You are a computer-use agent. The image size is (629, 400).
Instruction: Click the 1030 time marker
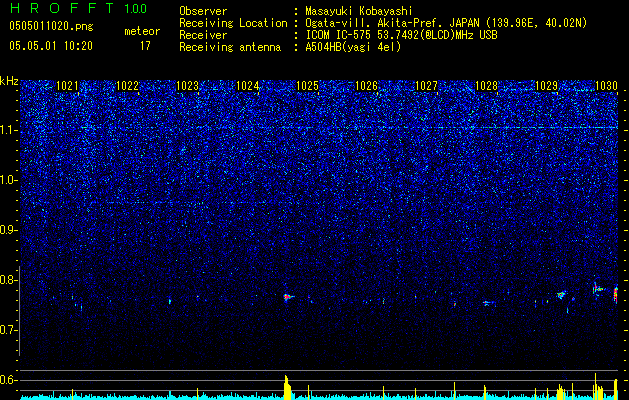point(607,86)
